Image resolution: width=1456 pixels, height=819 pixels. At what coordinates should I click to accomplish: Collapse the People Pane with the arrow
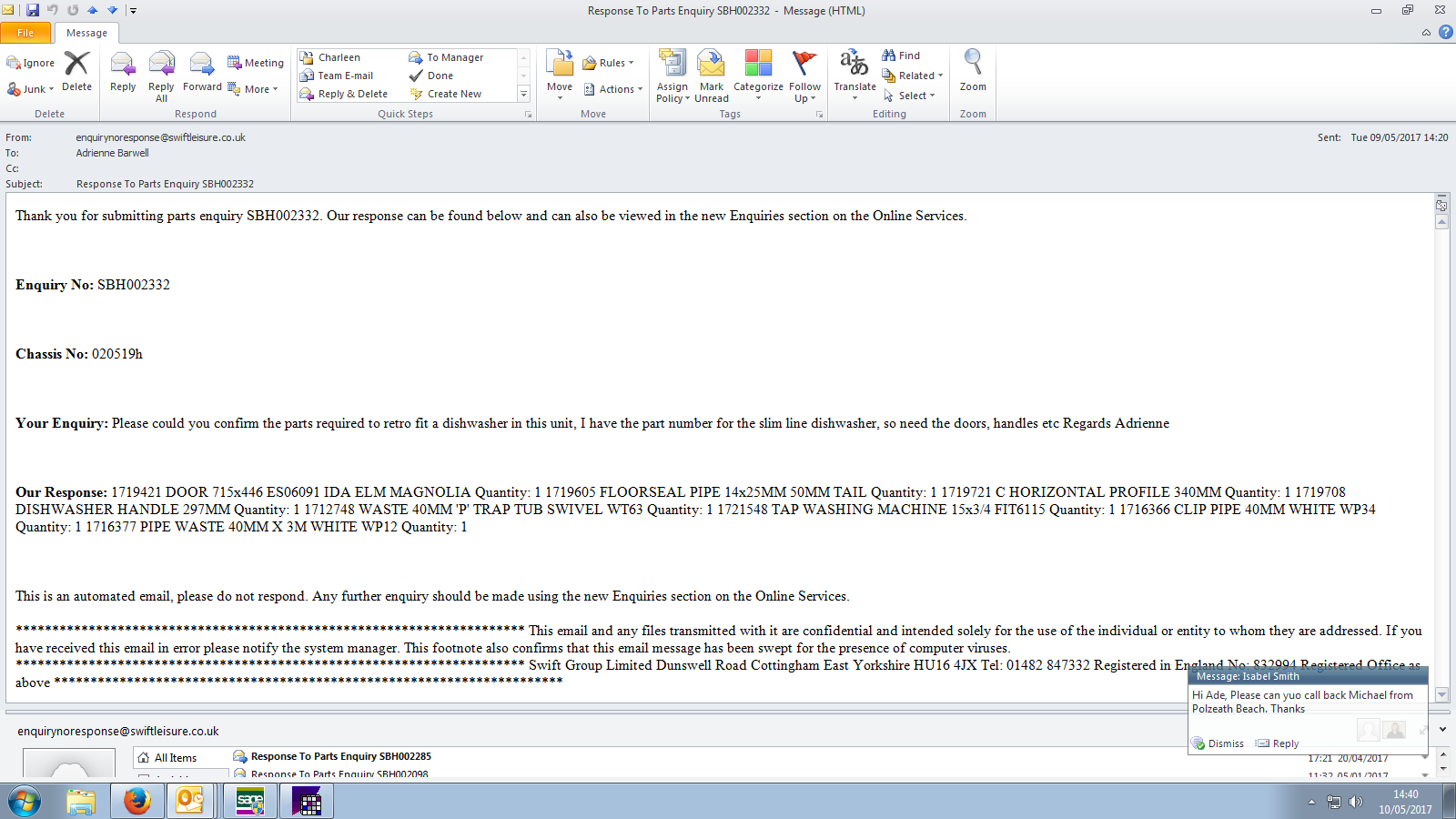[x=1442, y=730]
